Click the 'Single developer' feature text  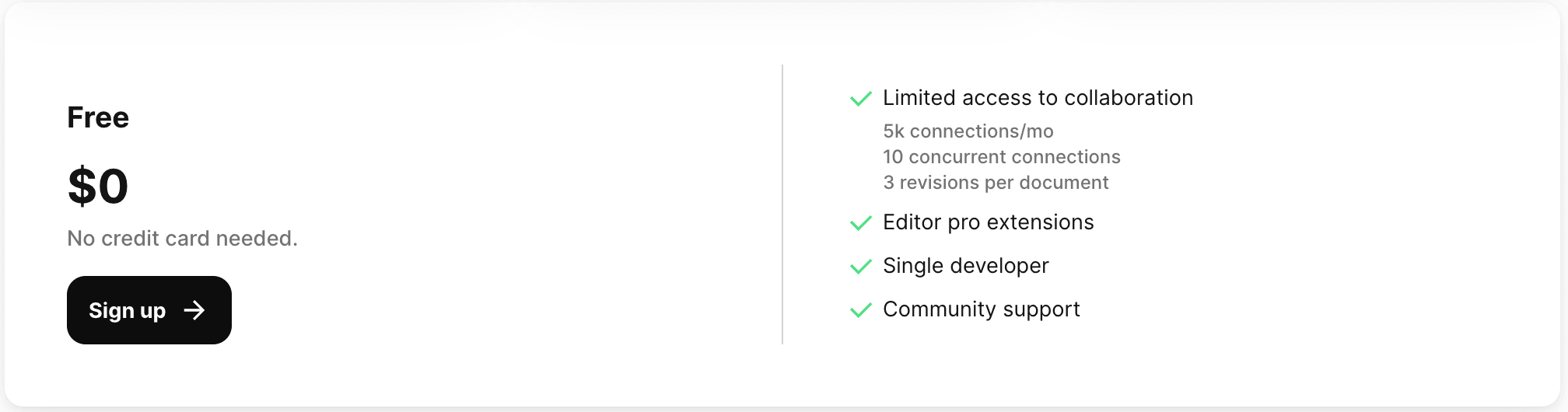966,266
